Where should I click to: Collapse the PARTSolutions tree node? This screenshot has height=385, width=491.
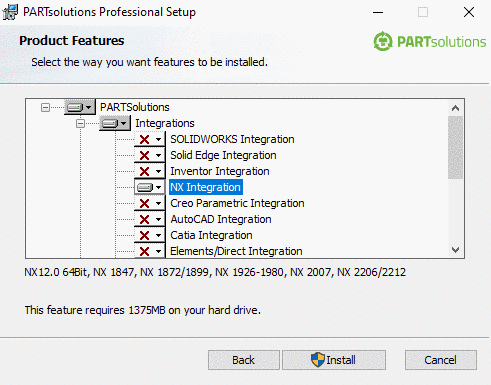[x=45, y=107]
